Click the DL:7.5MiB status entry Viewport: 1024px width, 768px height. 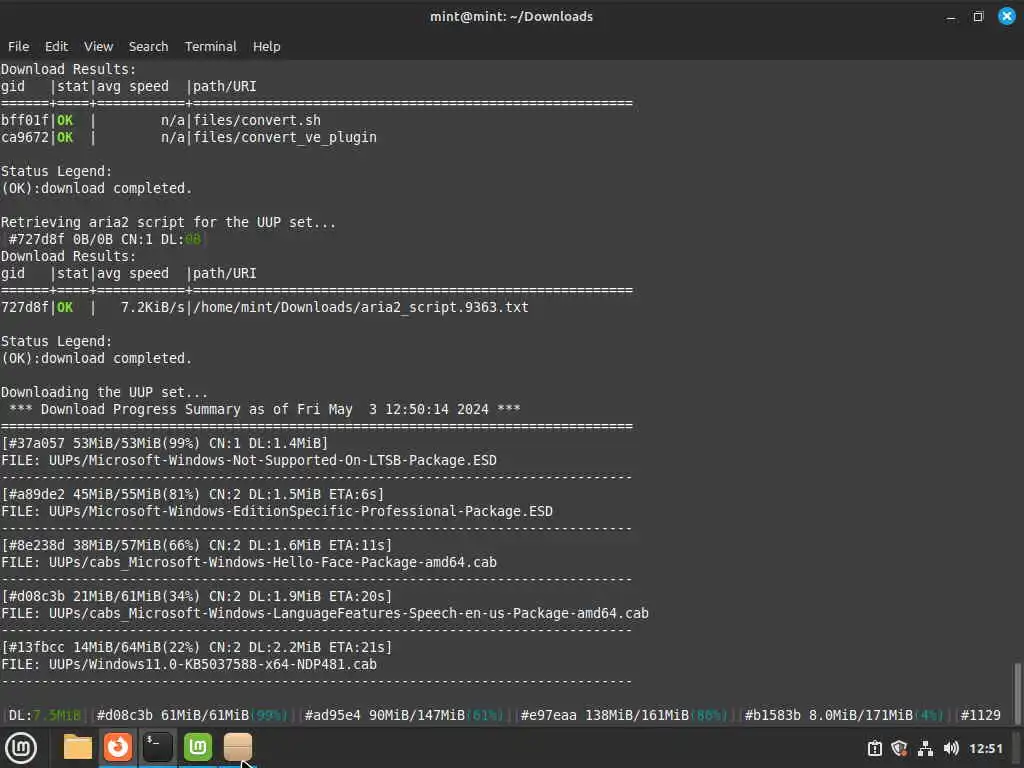44,715
